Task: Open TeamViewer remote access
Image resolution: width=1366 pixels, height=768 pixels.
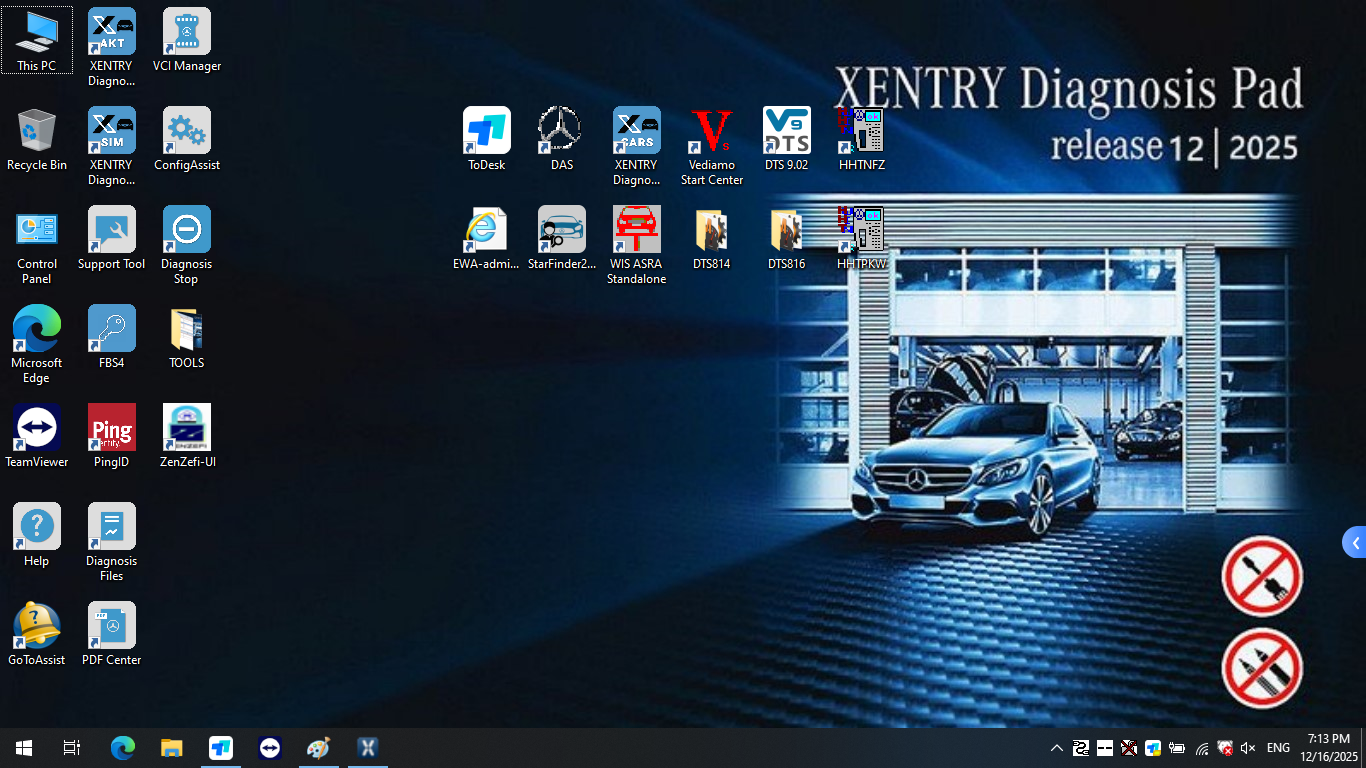Action: point(37,425)
